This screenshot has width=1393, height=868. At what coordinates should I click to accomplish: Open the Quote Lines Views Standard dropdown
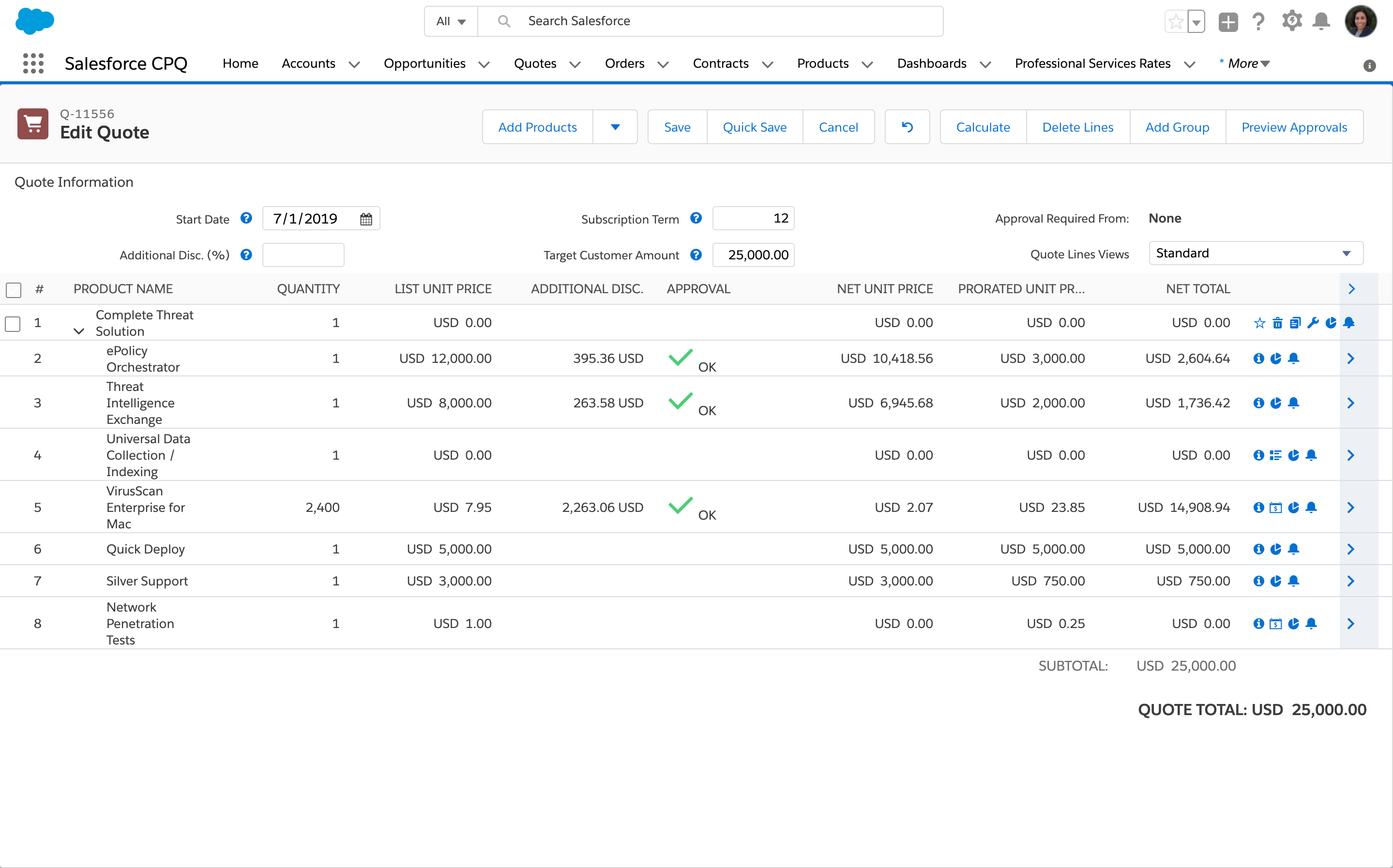tap(1254, 253)
